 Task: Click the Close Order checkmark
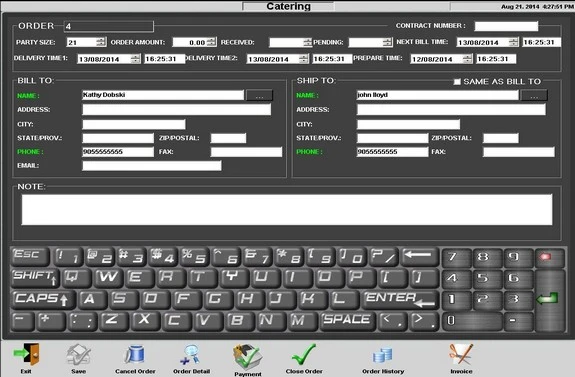point(304,355)
